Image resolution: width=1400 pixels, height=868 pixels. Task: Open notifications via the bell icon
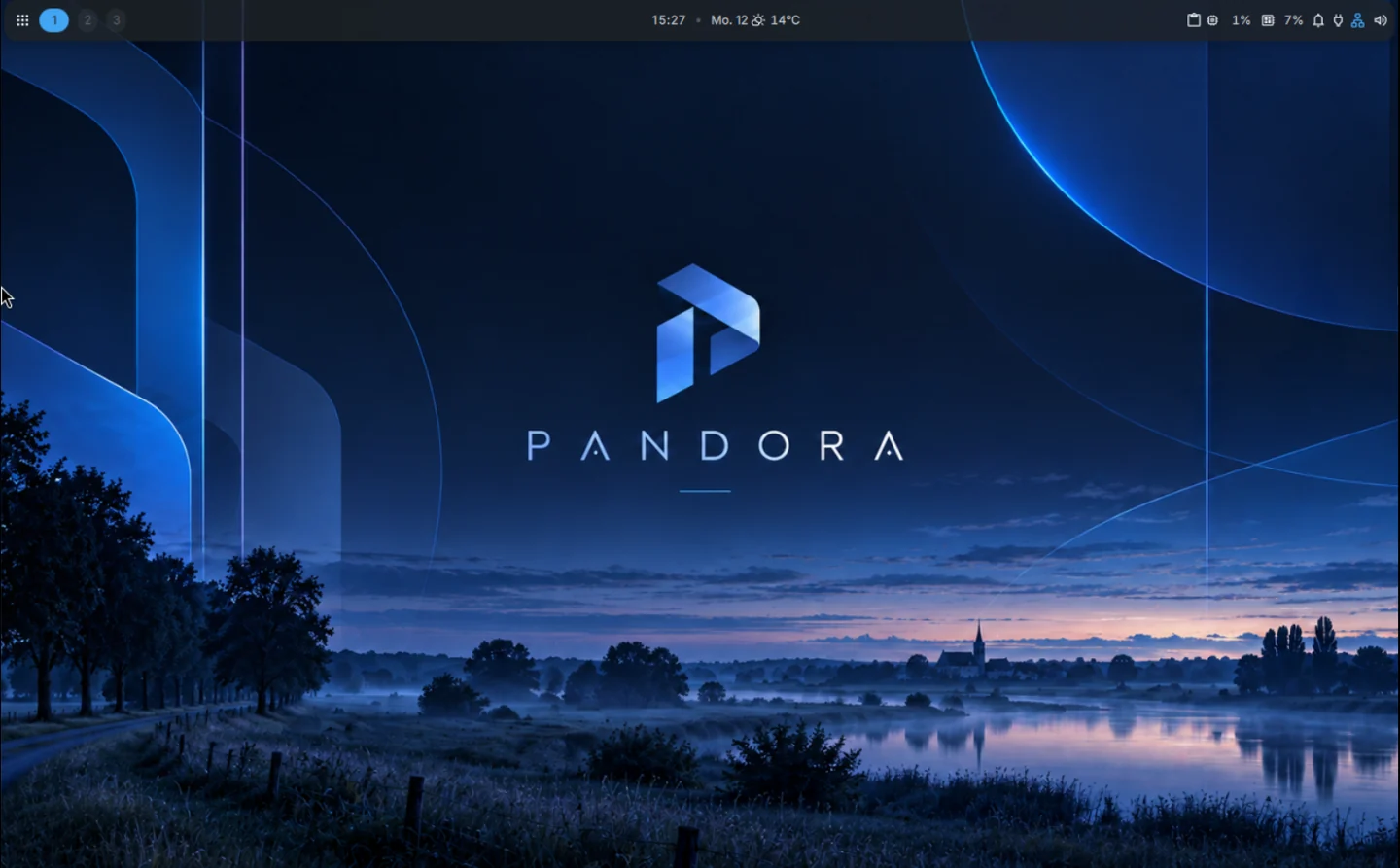(1318, 19)
